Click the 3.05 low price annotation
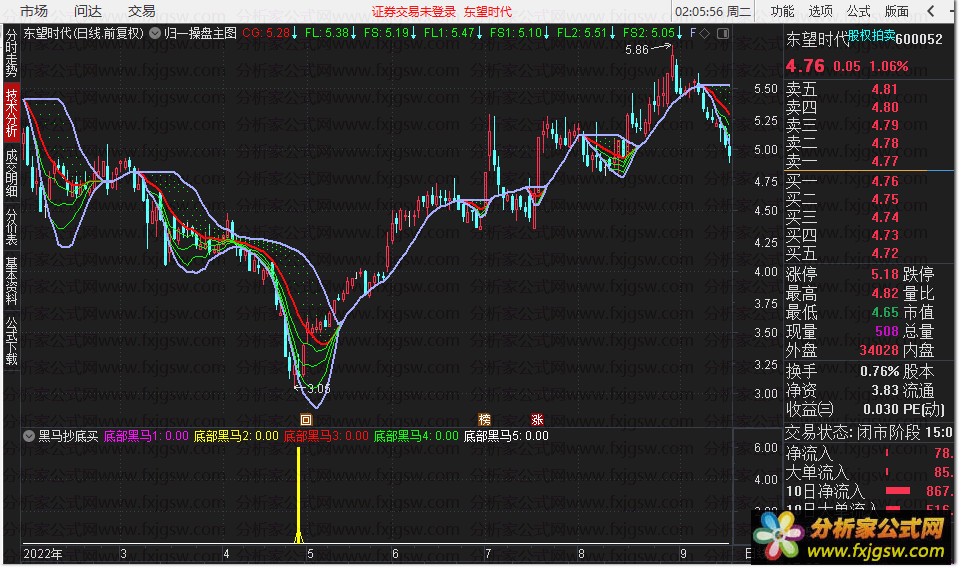Viewport: 961px width, 568px height. [319, 388]
